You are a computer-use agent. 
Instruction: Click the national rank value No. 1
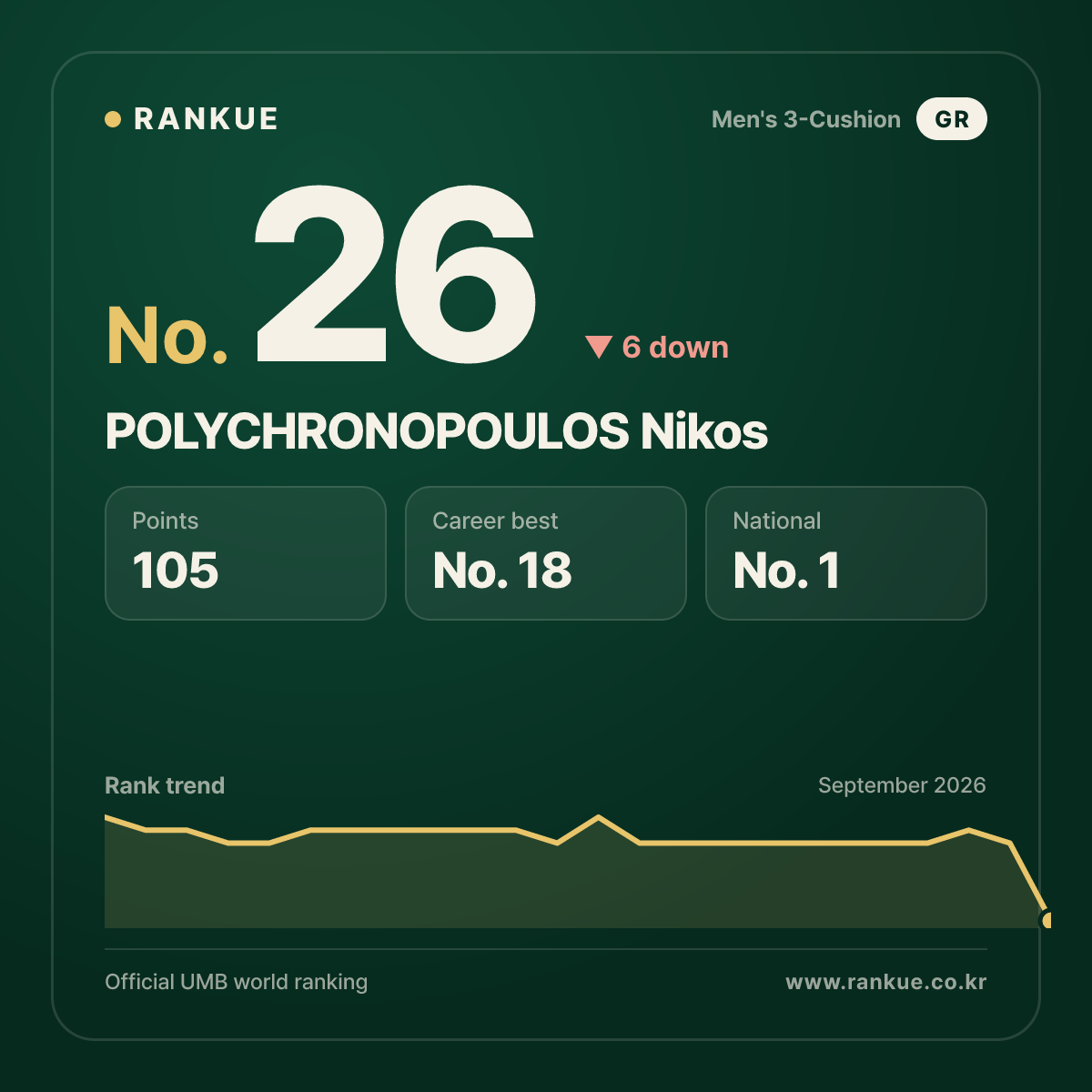click(786, 571)
